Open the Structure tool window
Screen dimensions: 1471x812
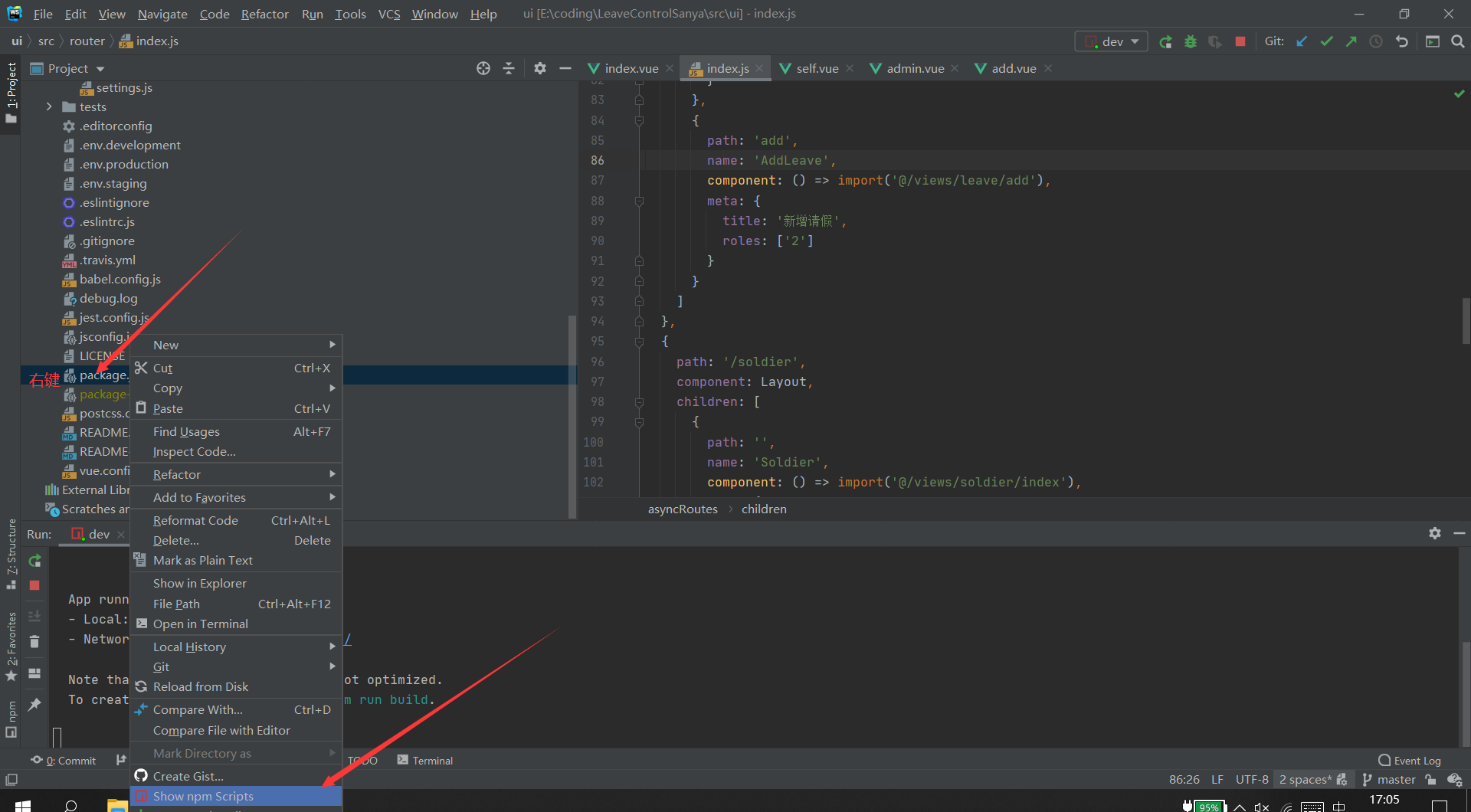[11, 554]
